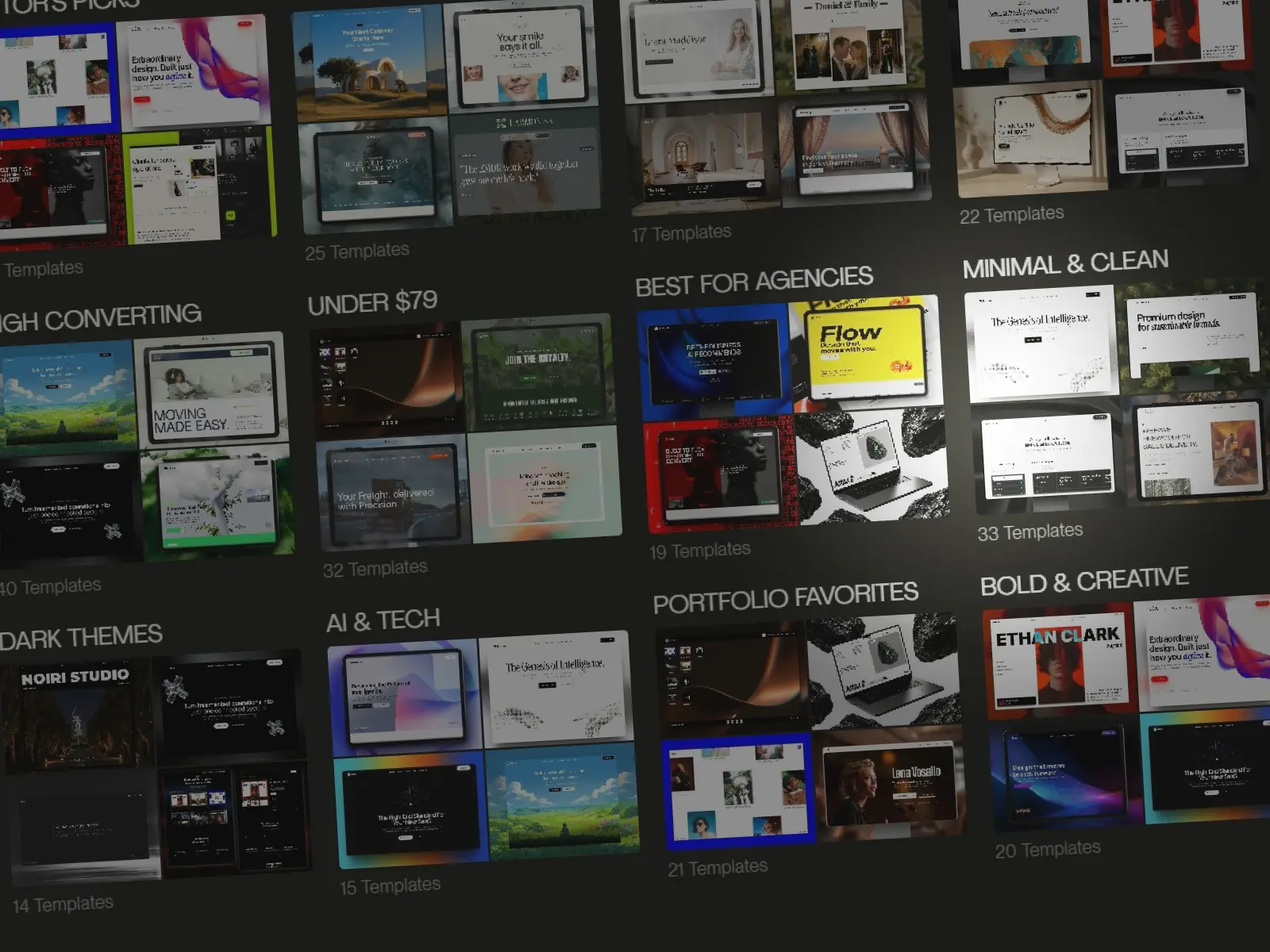
Task: Open the Under $79 collection heading
Action: point(372,302)
